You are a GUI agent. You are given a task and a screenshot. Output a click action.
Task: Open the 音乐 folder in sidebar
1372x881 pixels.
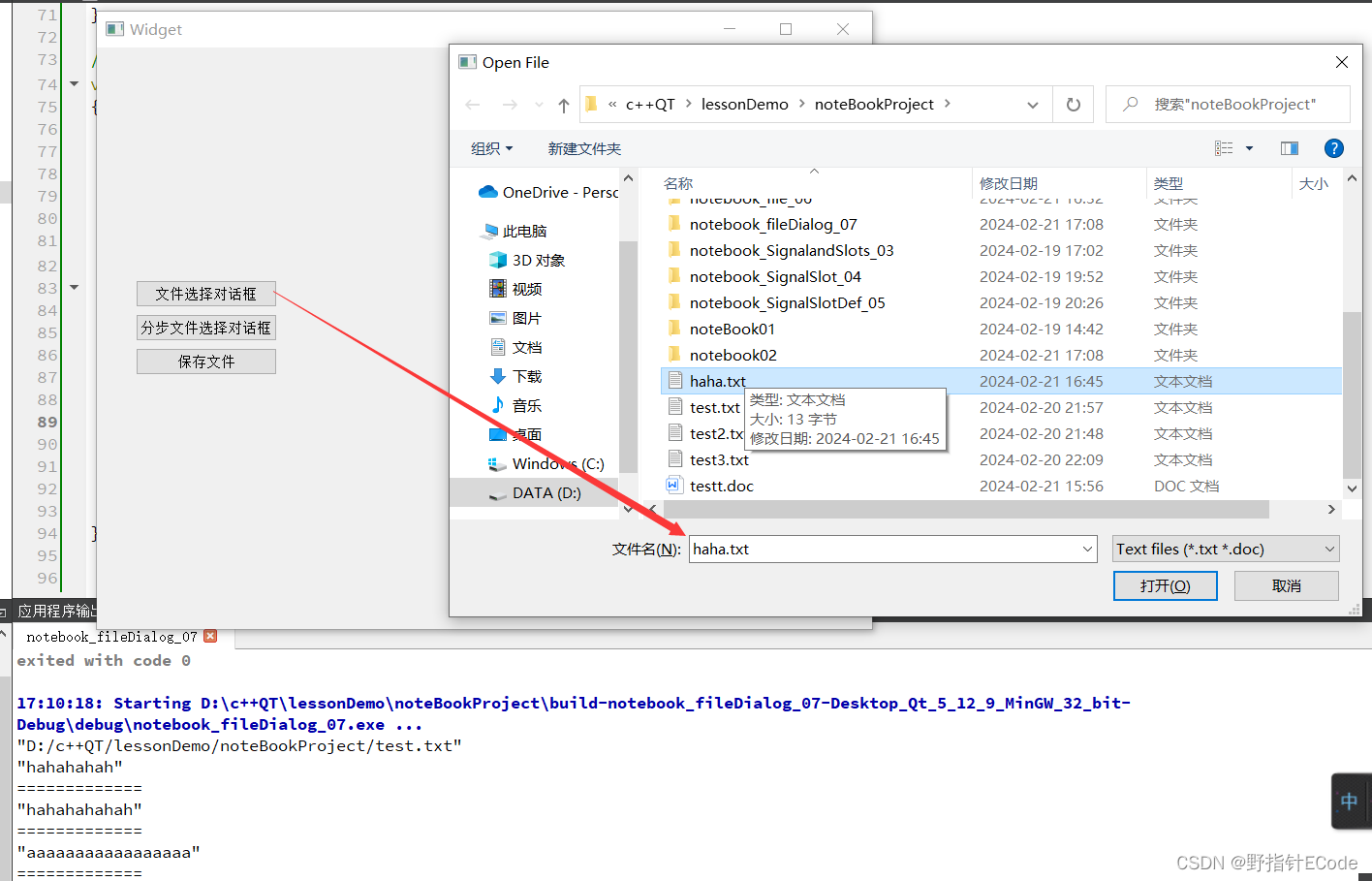click(515, 405)
